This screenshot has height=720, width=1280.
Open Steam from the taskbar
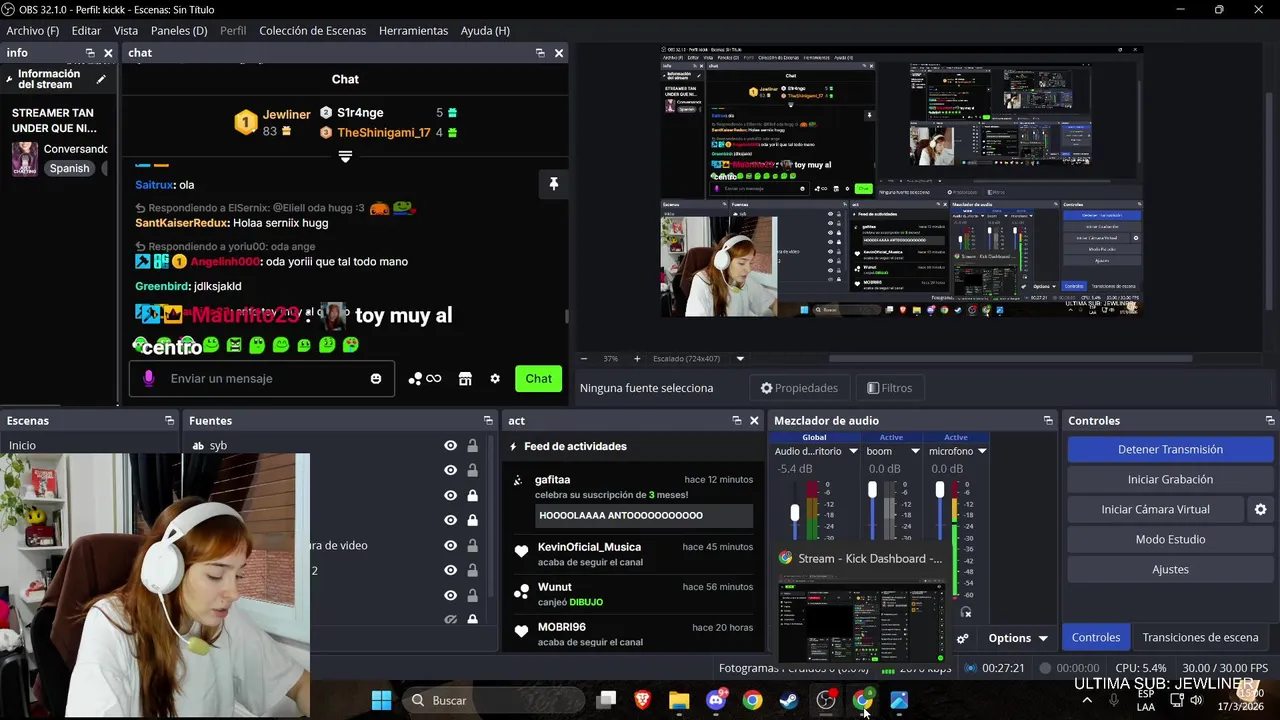pyautogui.click(x=789, y=700)
